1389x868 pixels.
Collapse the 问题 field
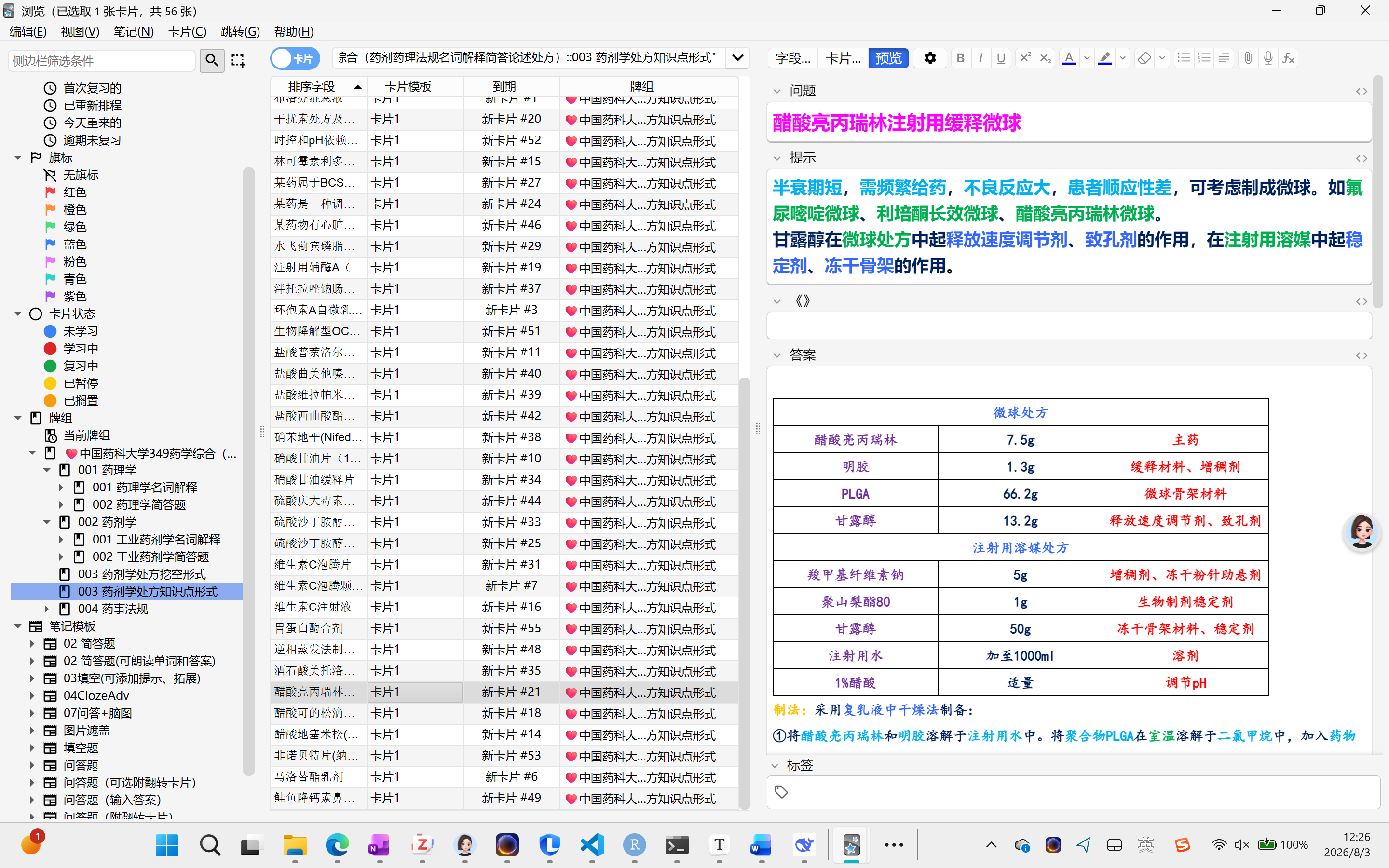click(x=777, y=91)
